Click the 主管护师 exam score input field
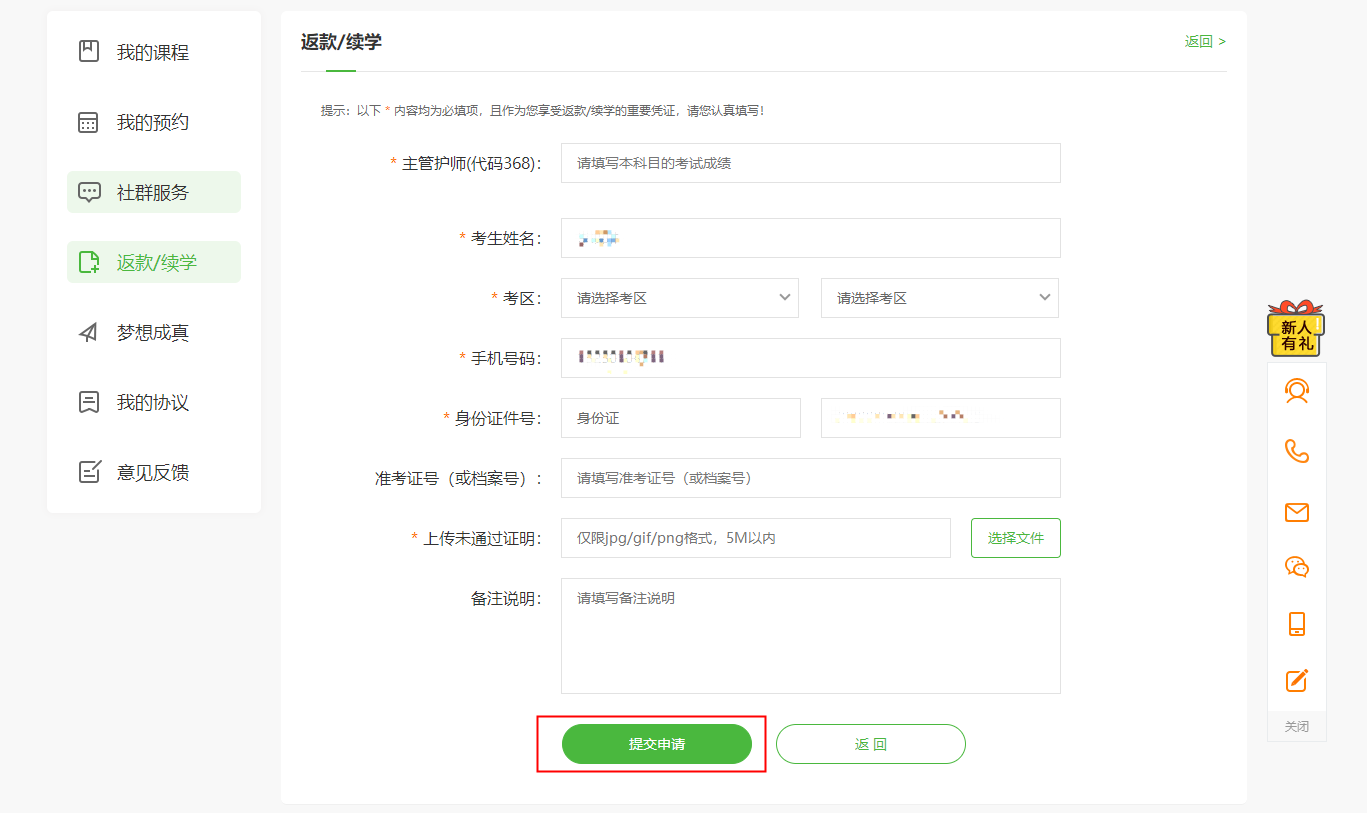This screenshot has width=1367, height=813. (810, 163)
